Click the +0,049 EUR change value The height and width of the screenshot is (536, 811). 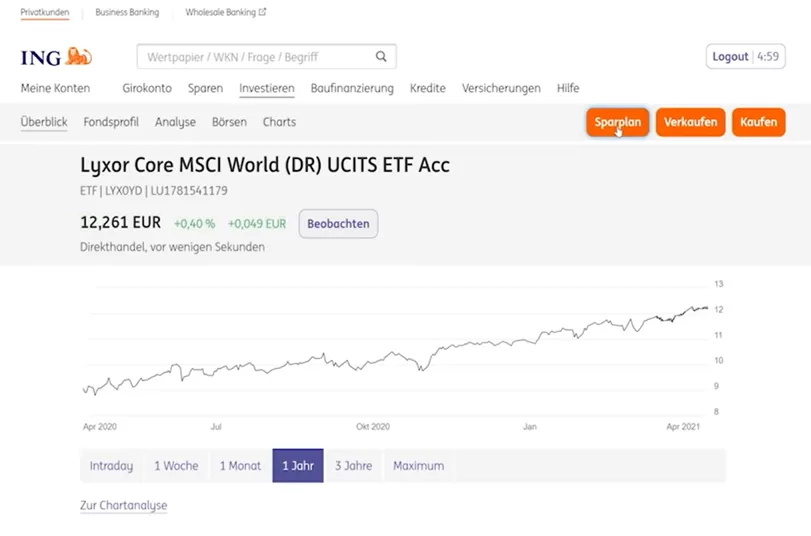pos(257,224)
